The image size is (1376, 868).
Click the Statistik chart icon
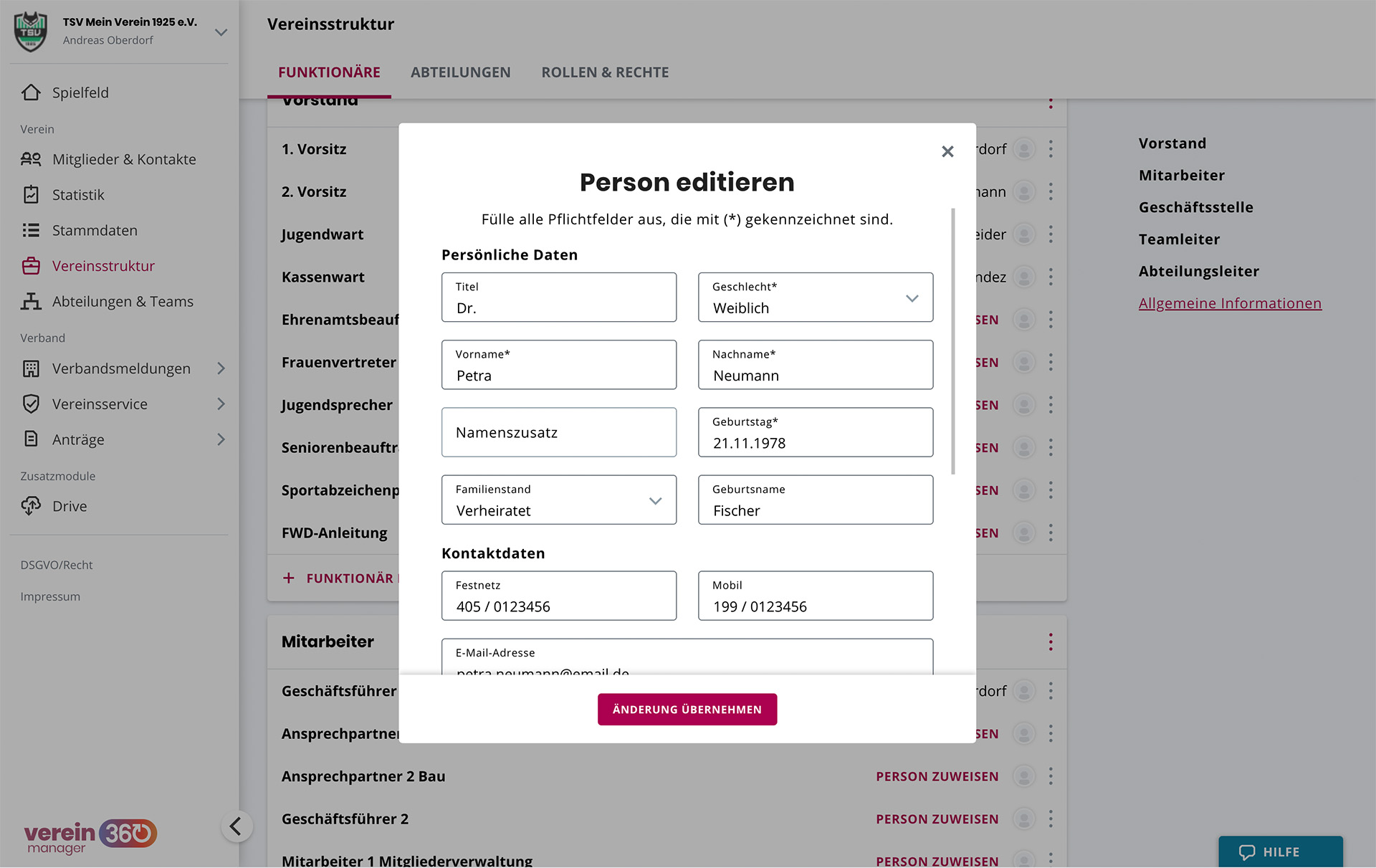[x=31, y=195]
